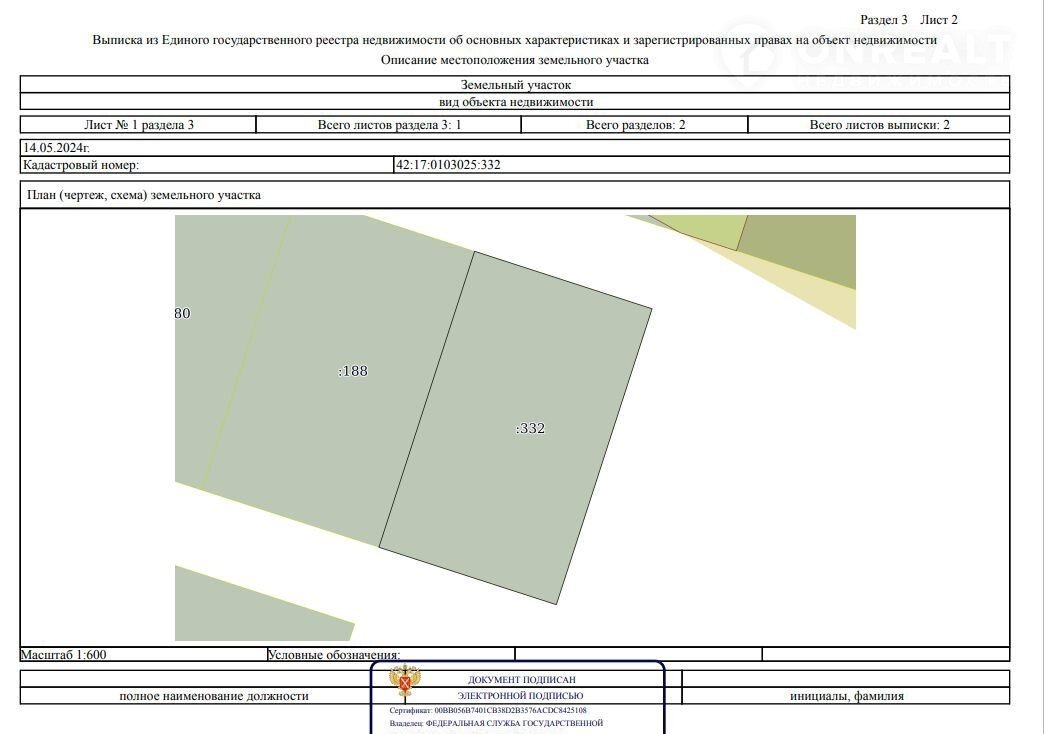Screen dimensions: 1044x734
Task: Click the certificate number in the signature stamp
Action: pyautogui.click(x=510, y=710)
